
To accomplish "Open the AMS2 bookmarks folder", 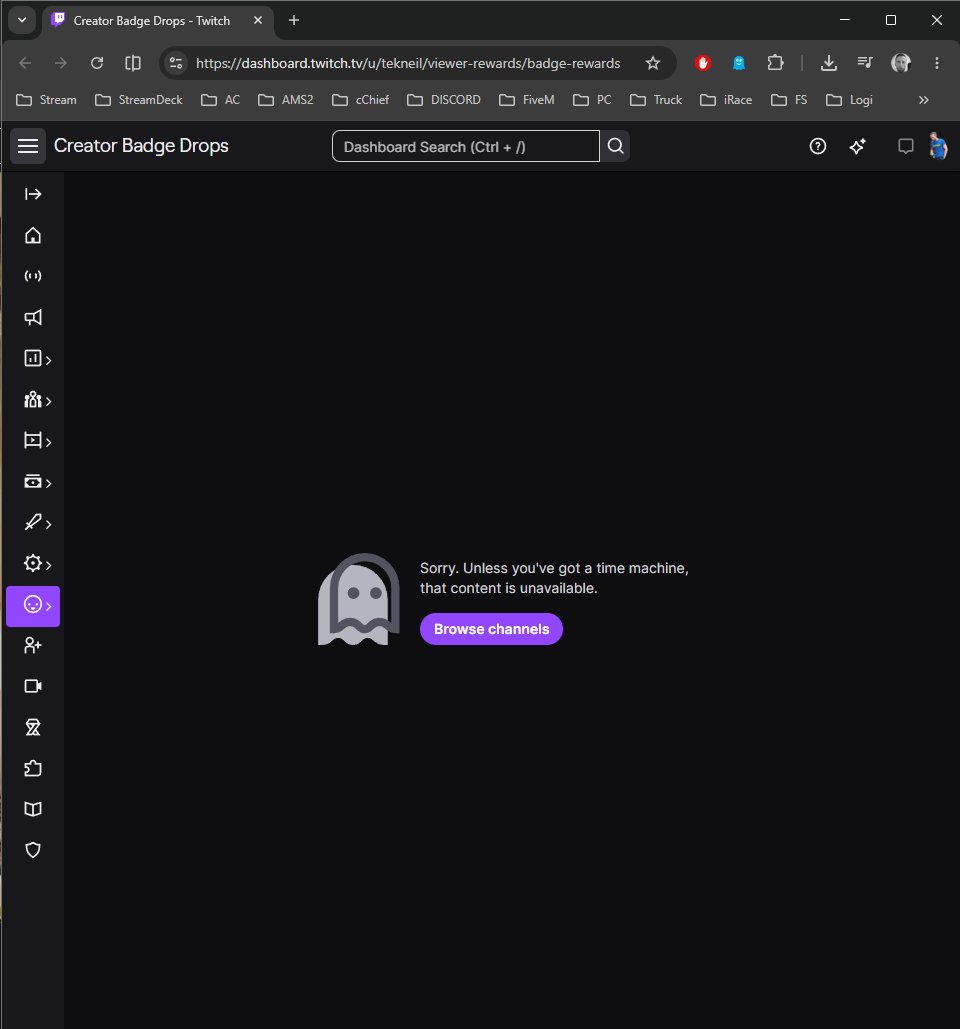I will coord(285,100).
